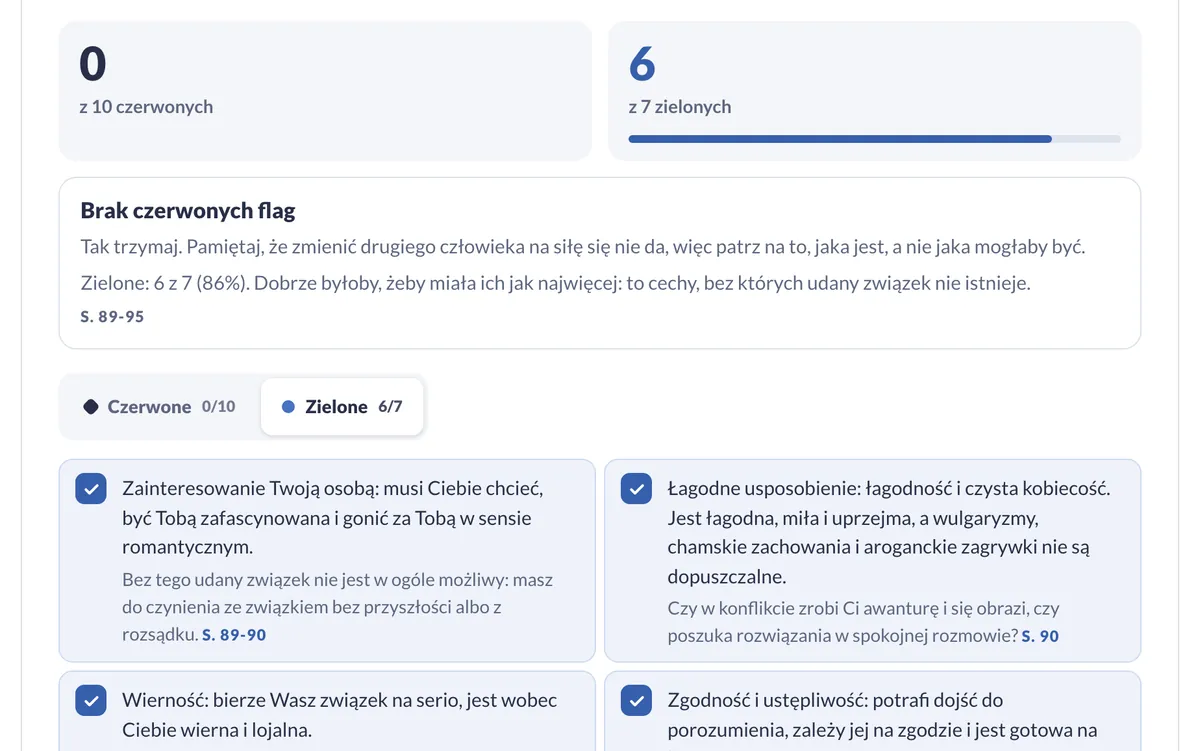This screenshot has width=1200, height=751.
Task: Click the '0 z 10 czerwonych' counter card
Action: (326, 91)
